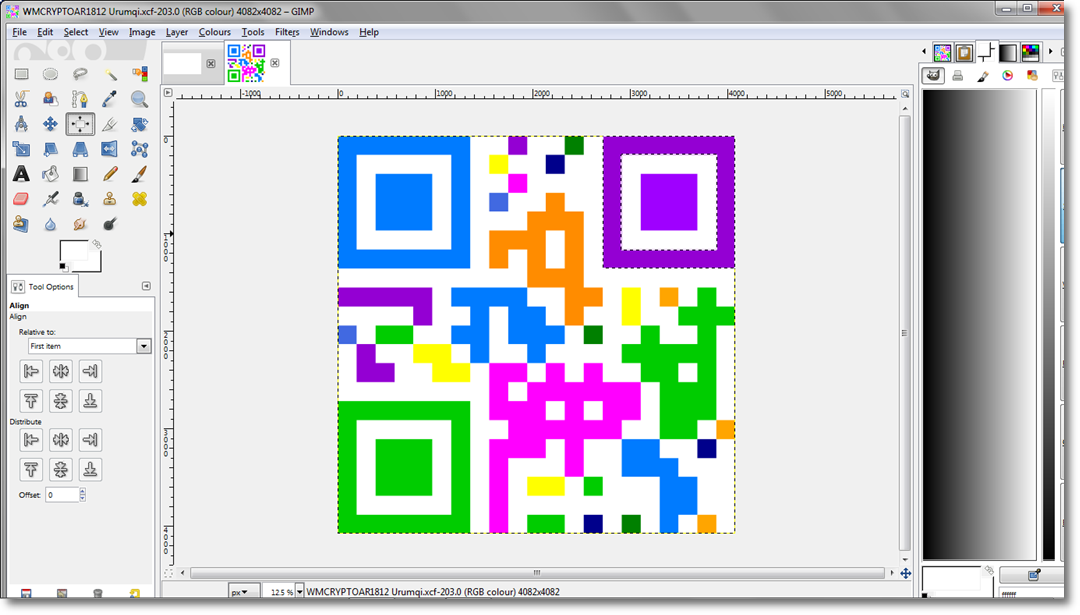This screenshot has width=1080, height=615.
Task: Select the Rectangle Select tool
Action: click(x=21, y=74)
